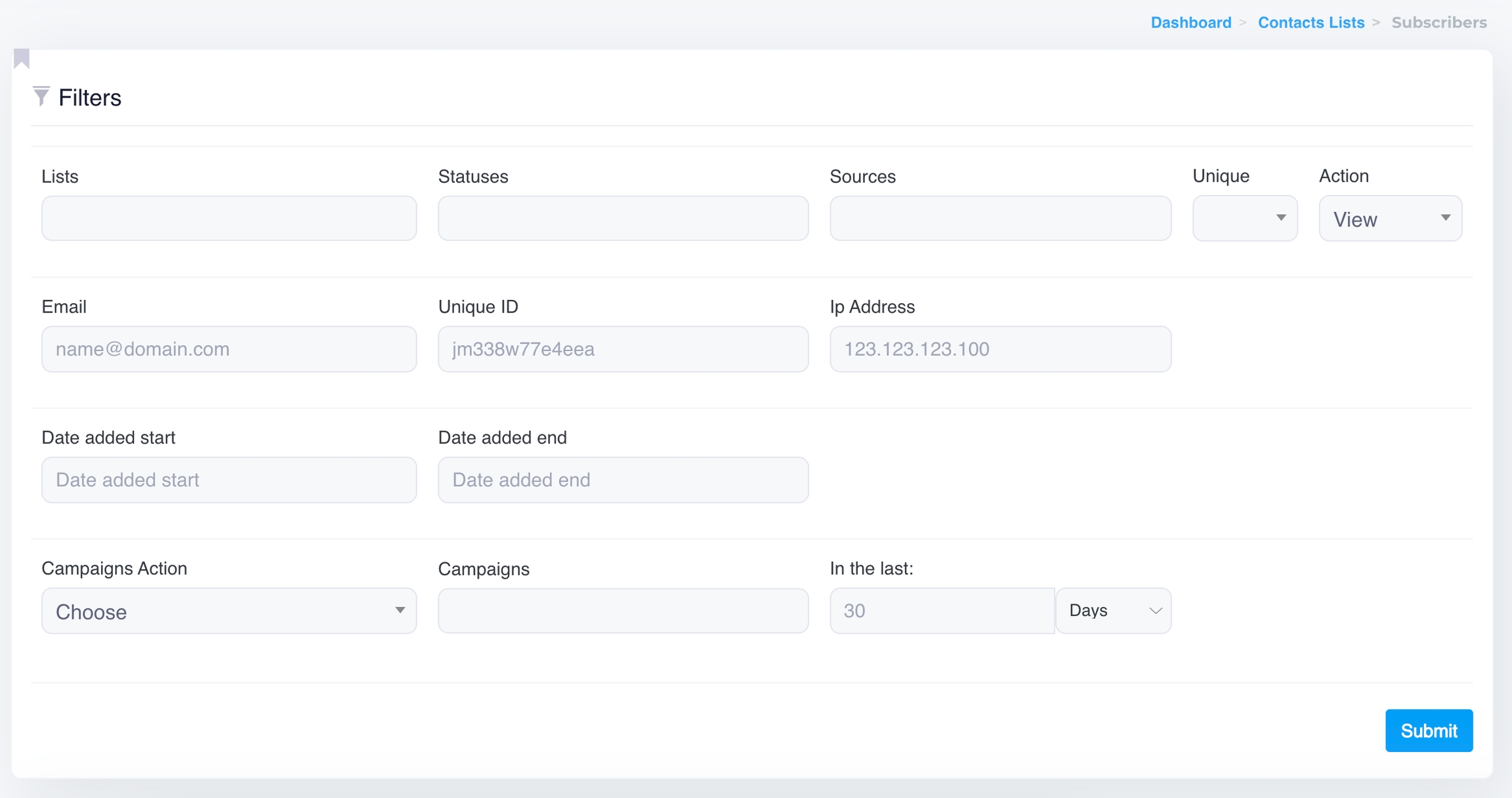The height and width of the screenshot is (798, 1512).
Task: Open the Campaigns Action Choose dropdown
Action: [229, 611]
